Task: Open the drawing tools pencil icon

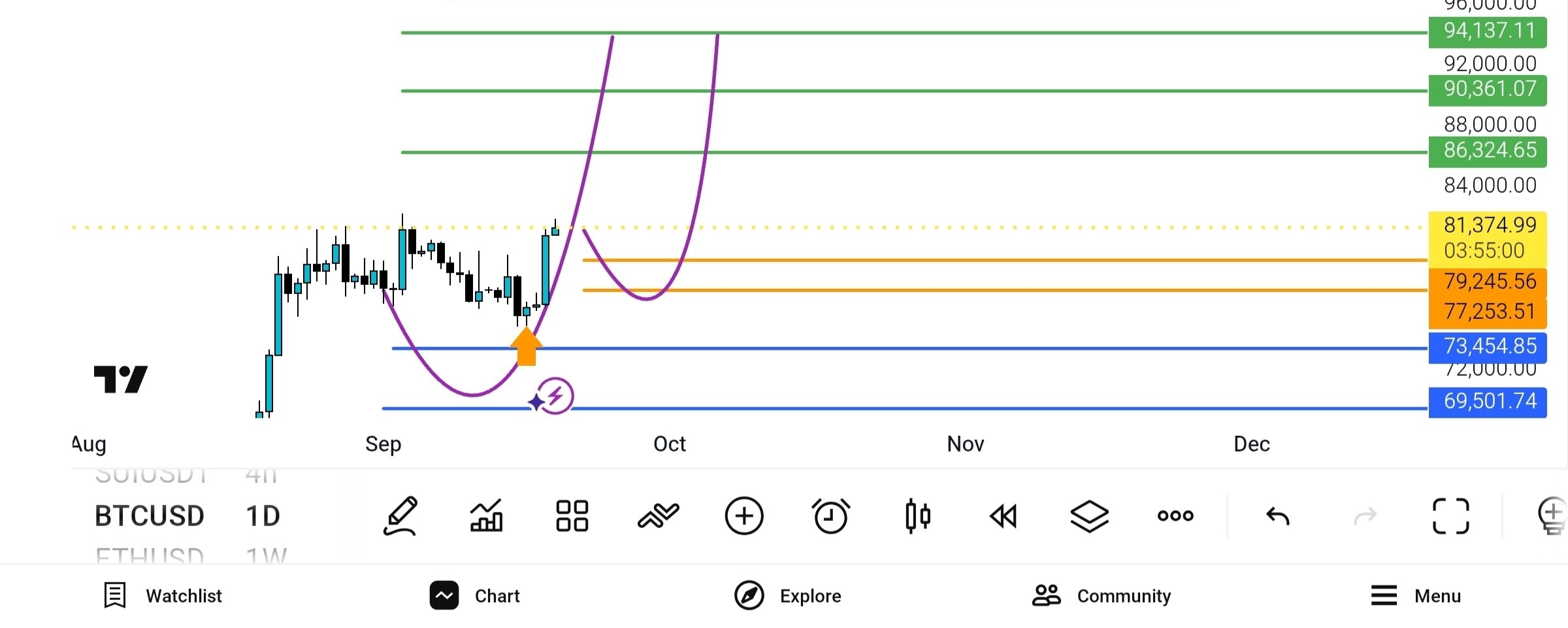Action: click(x=400, y=516)
